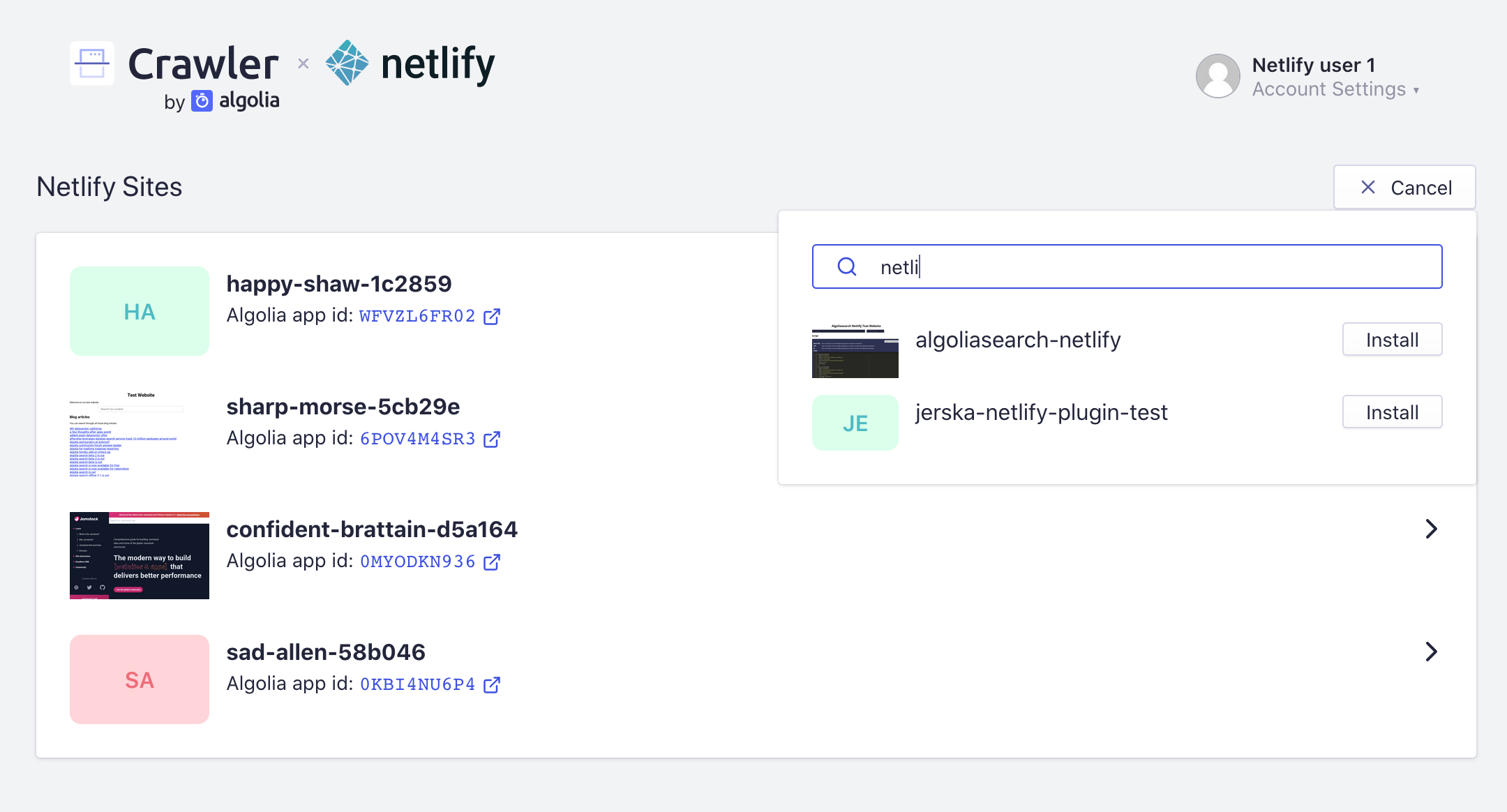
Task: Click the Netlify diamond logo
Action: tap(347, 62)
